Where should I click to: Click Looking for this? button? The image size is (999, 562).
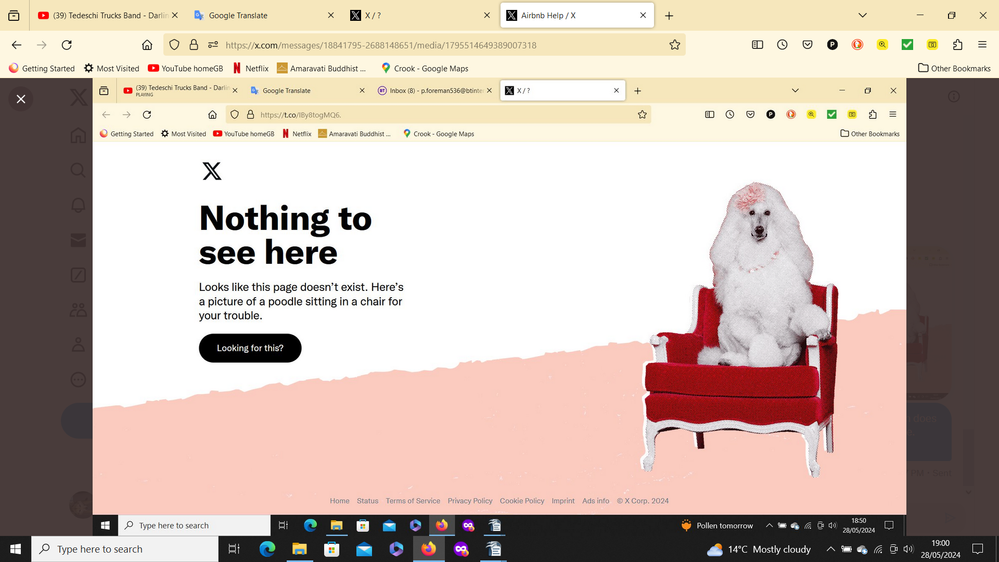[x=250, y=348]
